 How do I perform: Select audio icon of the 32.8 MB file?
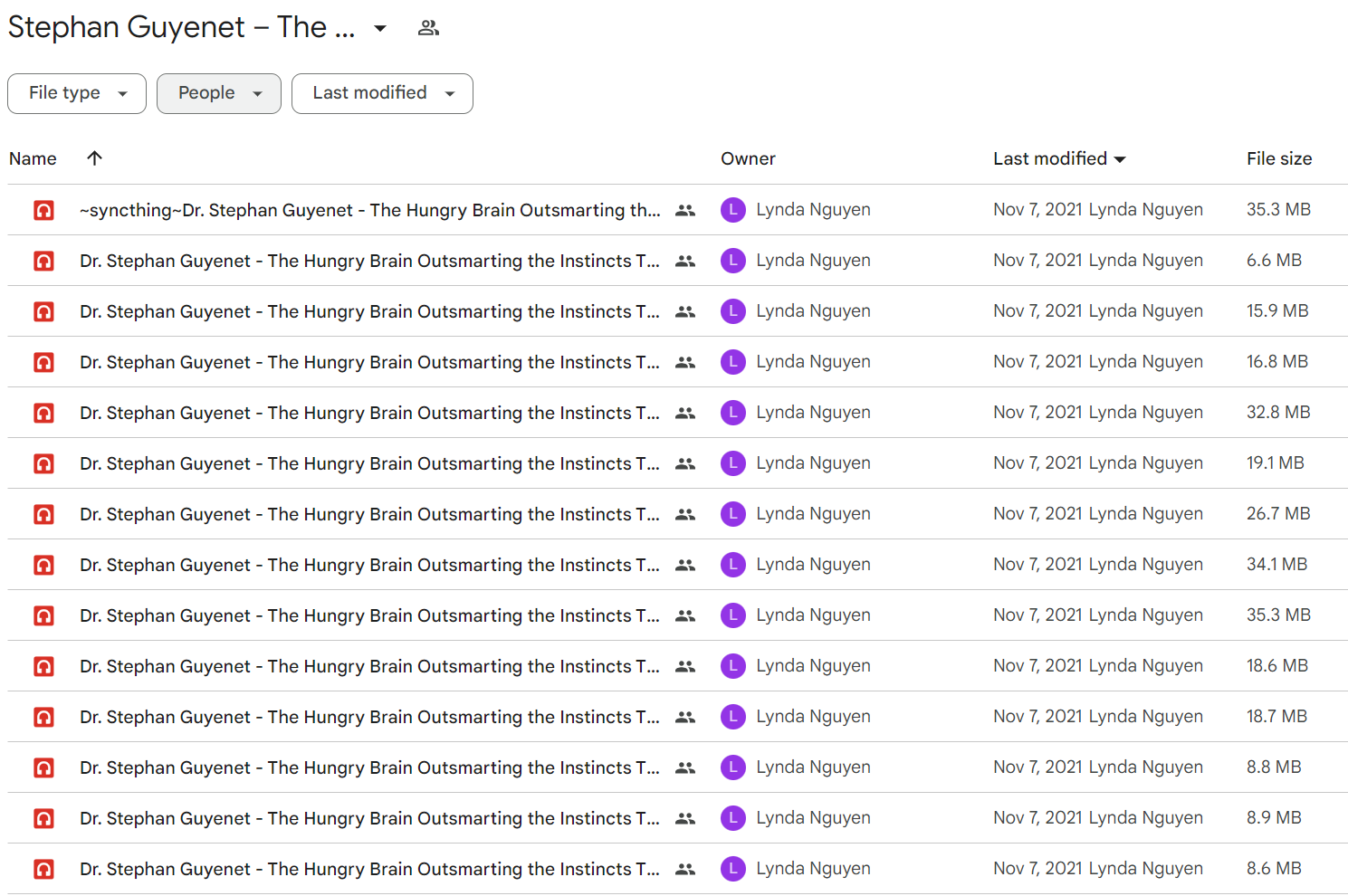pyautogui.click(x=43, y=413)
